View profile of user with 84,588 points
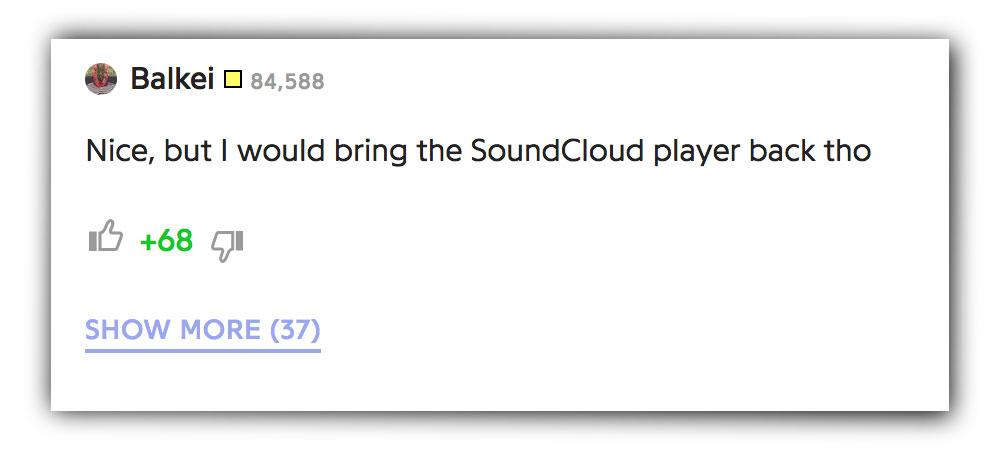Image resolution: width=1000 pixels, height=450 pixels. pos(172,79)
